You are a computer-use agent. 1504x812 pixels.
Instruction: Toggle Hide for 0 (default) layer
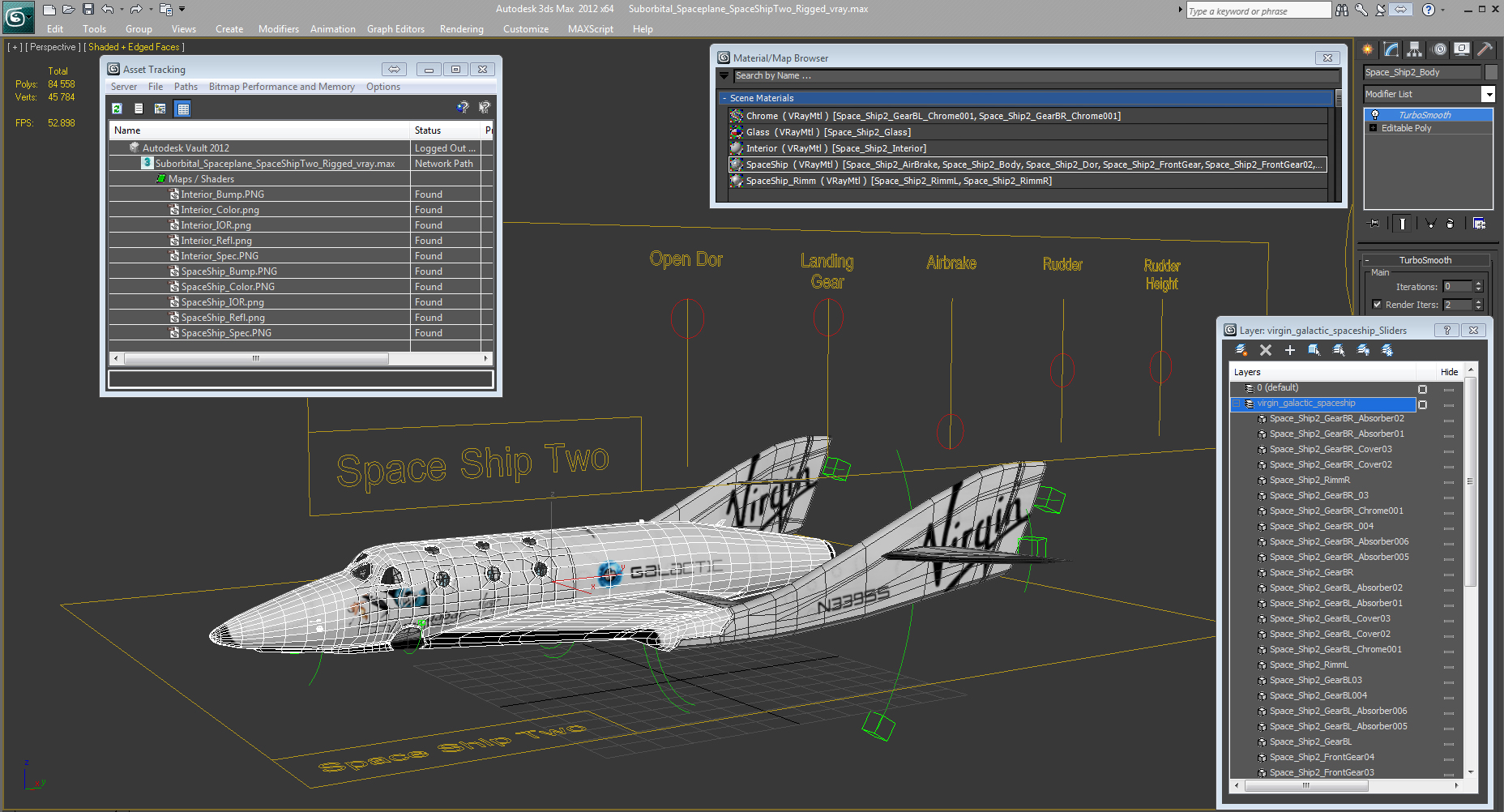coord(1449,389)
